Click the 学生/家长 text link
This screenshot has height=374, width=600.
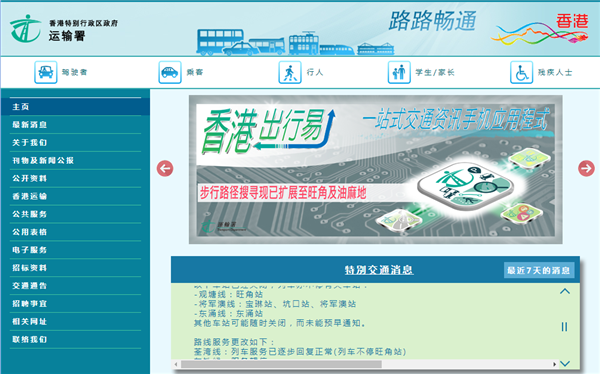point(435,72)
